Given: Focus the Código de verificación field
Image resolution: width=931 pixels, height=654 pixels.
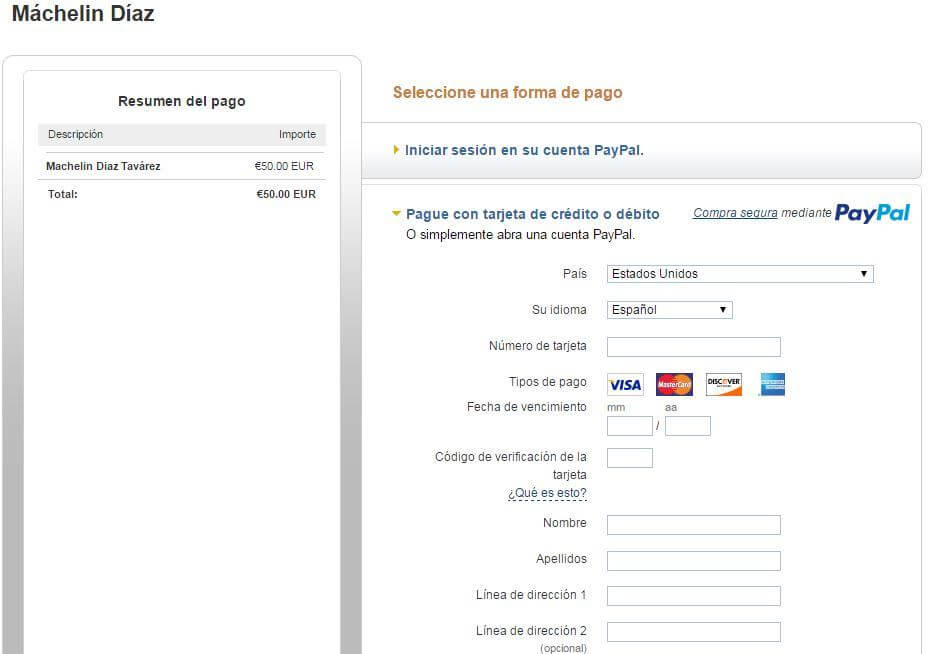Looking at the screenshot, I should tap(629, 458).
